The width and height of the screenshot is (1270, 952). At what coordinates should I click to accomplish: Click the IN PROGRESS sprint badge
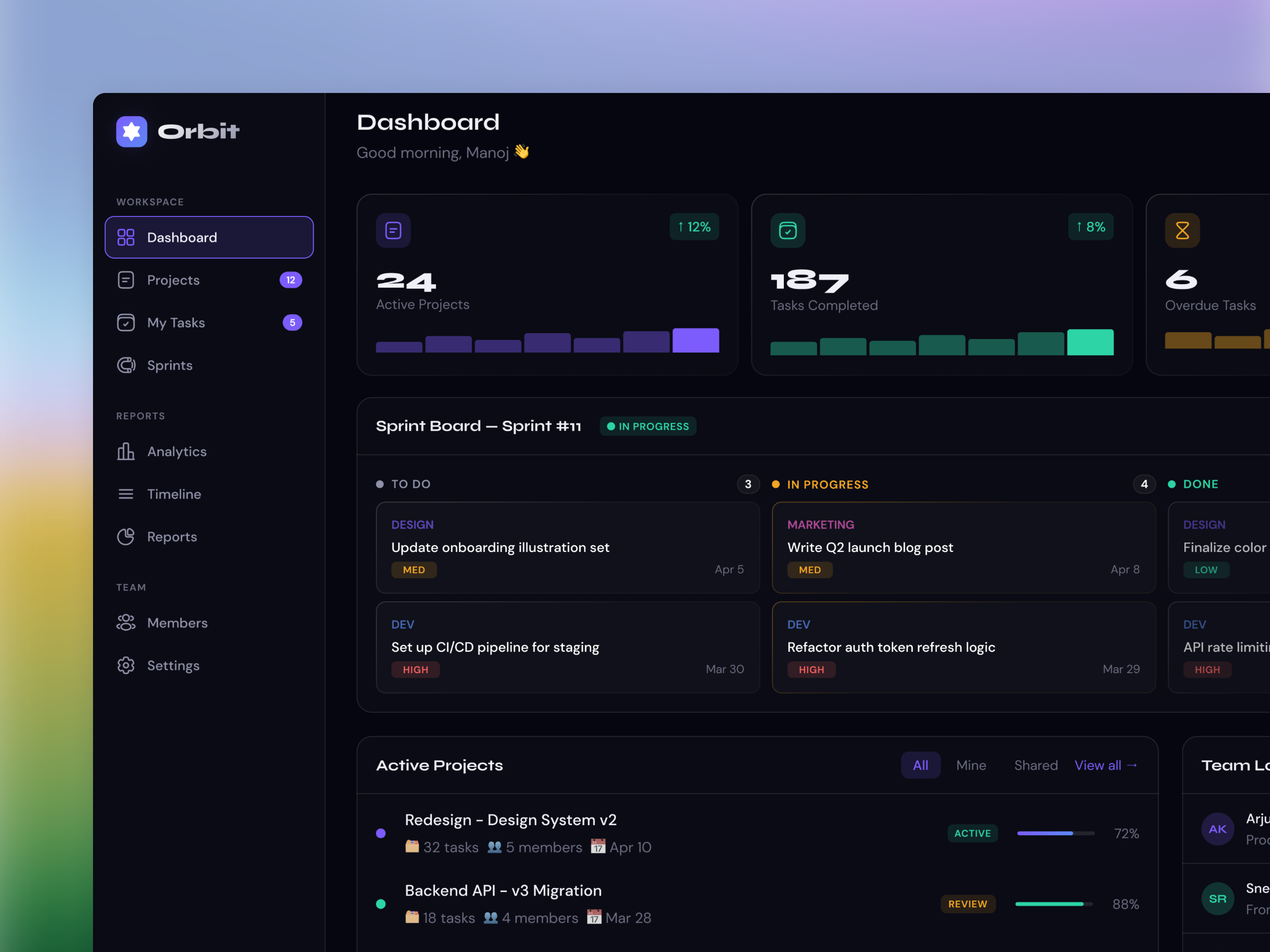coord(648,426)
